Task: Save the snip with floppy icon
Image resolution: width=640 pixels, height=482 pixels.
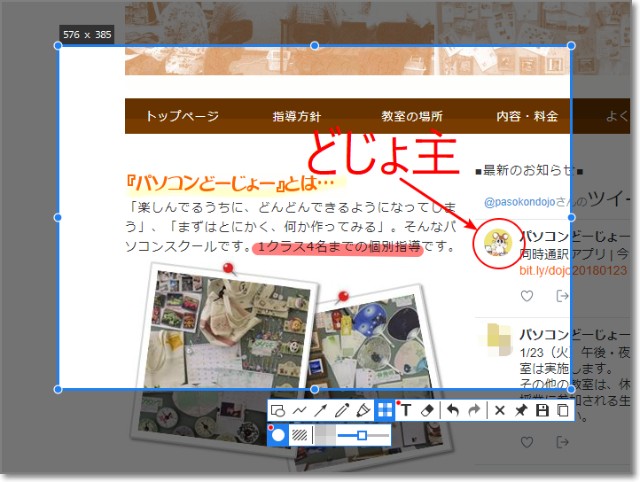Action: (542, 411)
